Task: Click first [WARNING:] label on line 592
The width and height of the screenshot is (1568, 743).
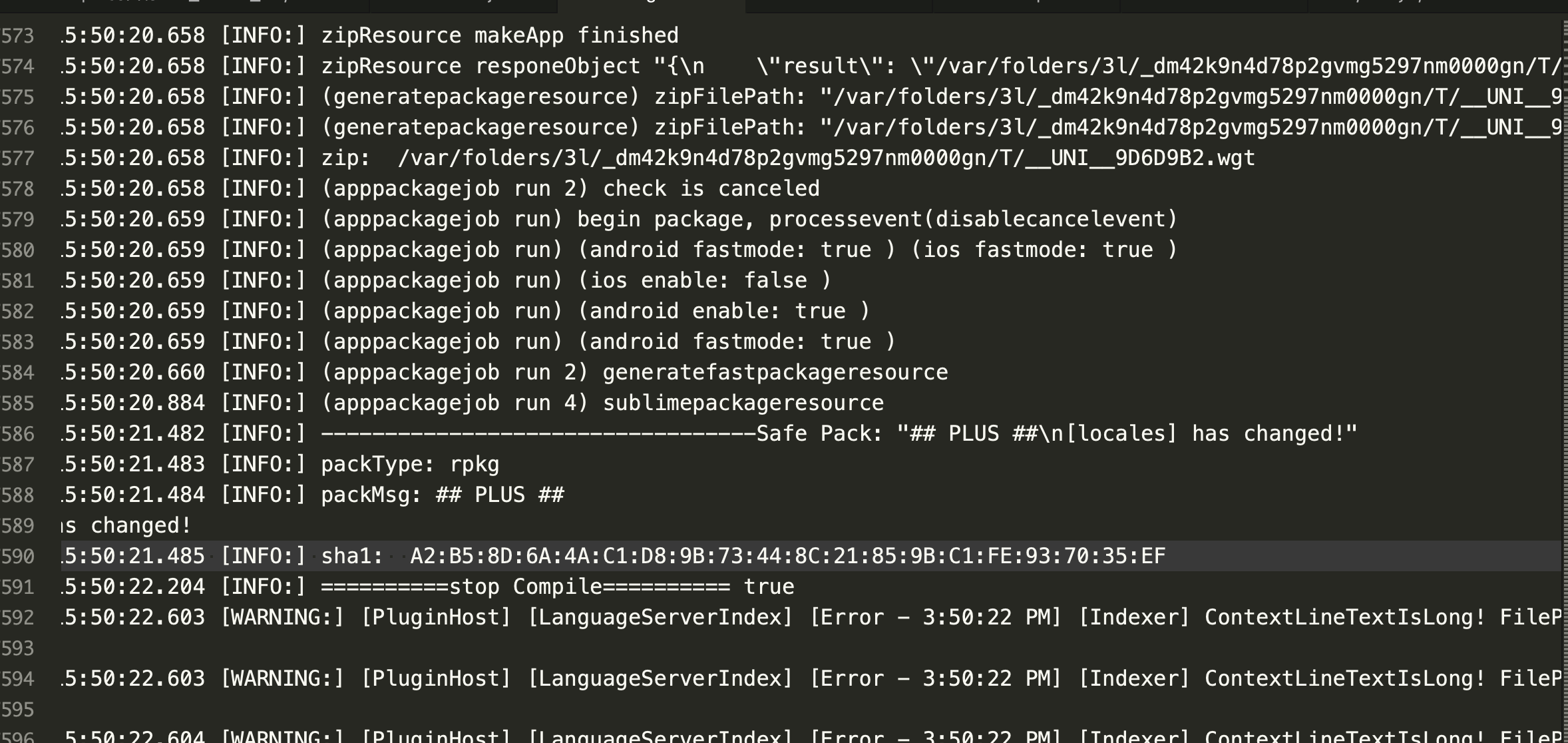Action: pyautogui.click(x=282, y=617)
